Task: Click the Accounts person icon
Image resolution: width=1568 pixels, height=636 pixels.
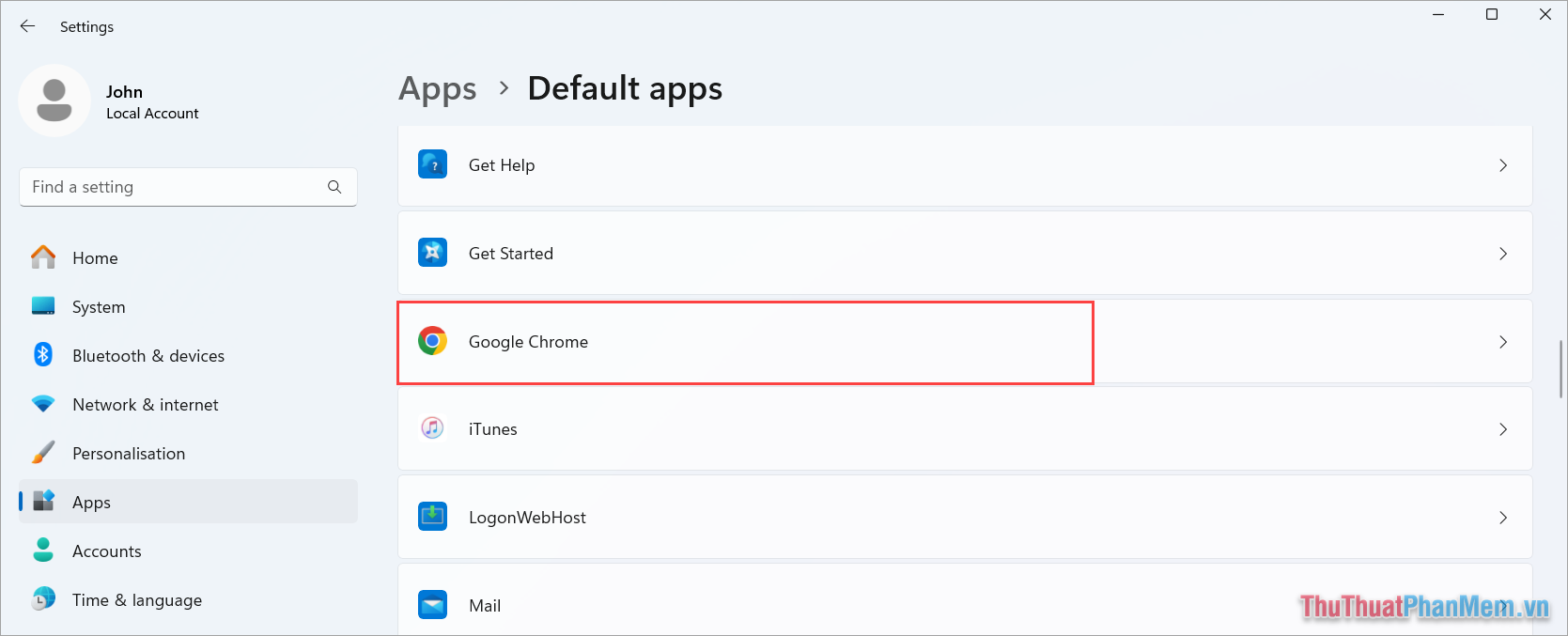Action: 43,551
